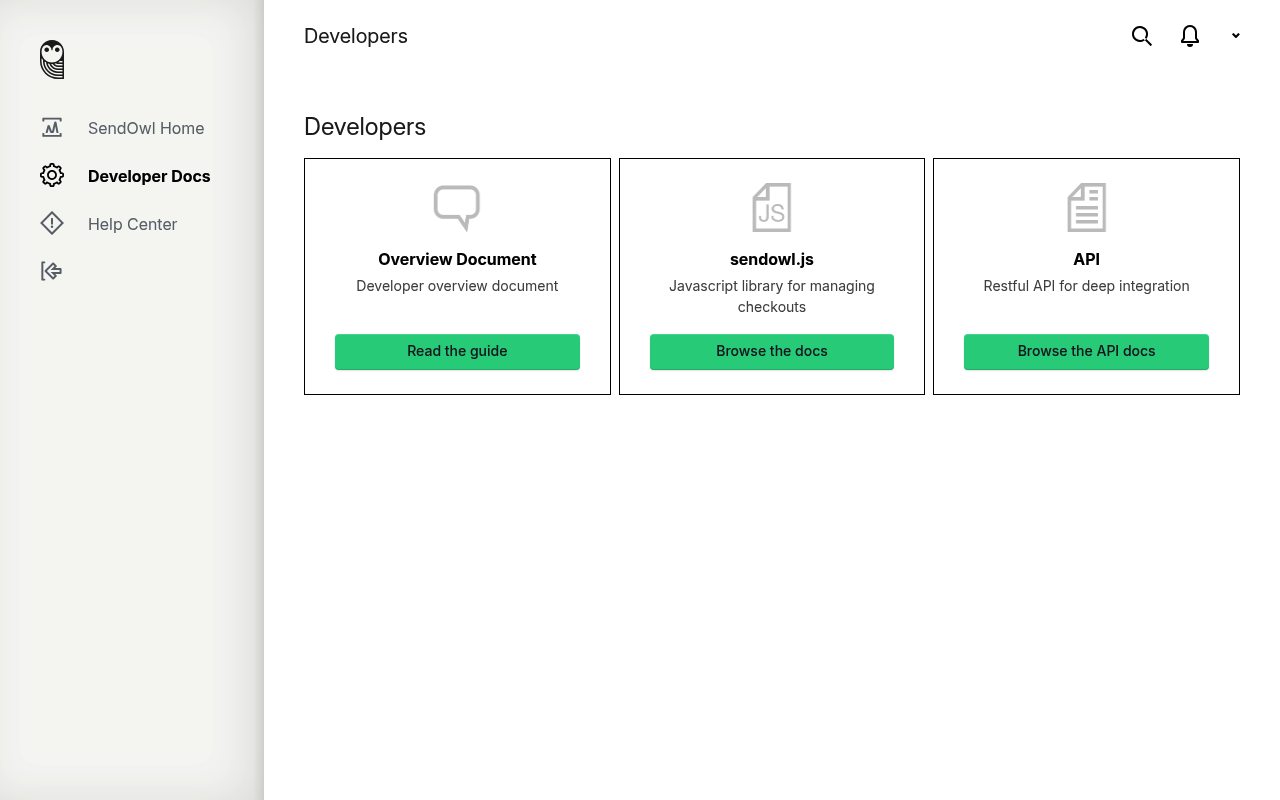
Task: Click the Developer Docs gear icon
Action: (x=52, y=176)
